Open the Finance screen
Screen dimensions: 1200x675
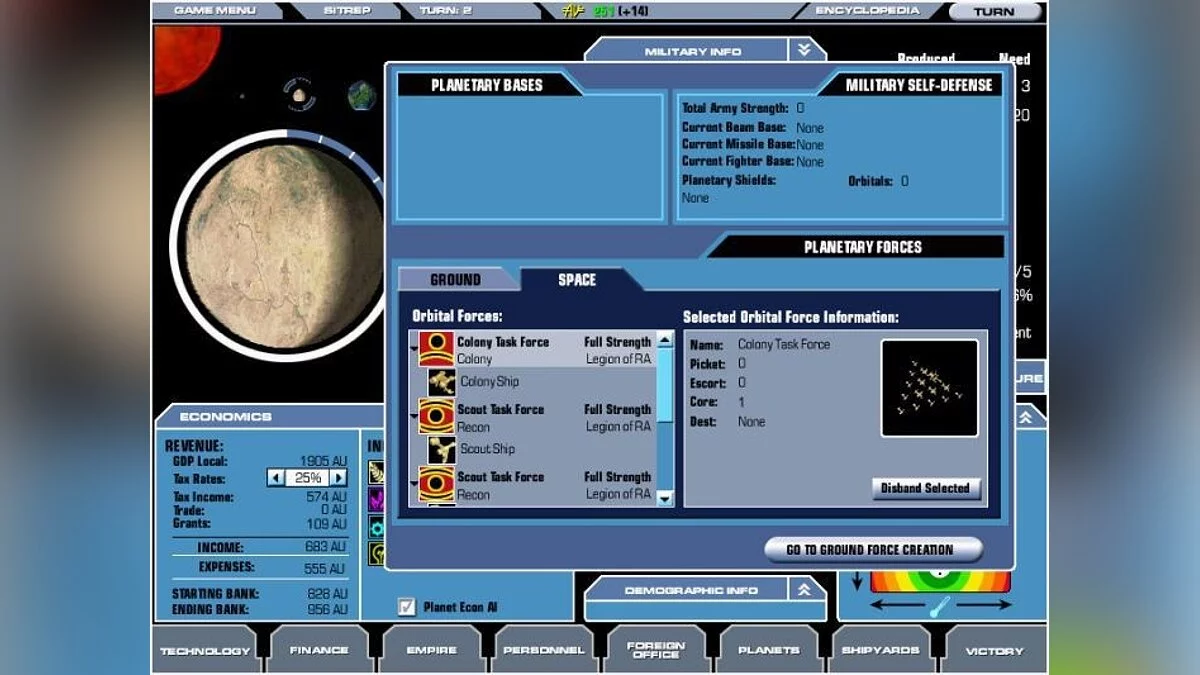click(x=319, y=650)
